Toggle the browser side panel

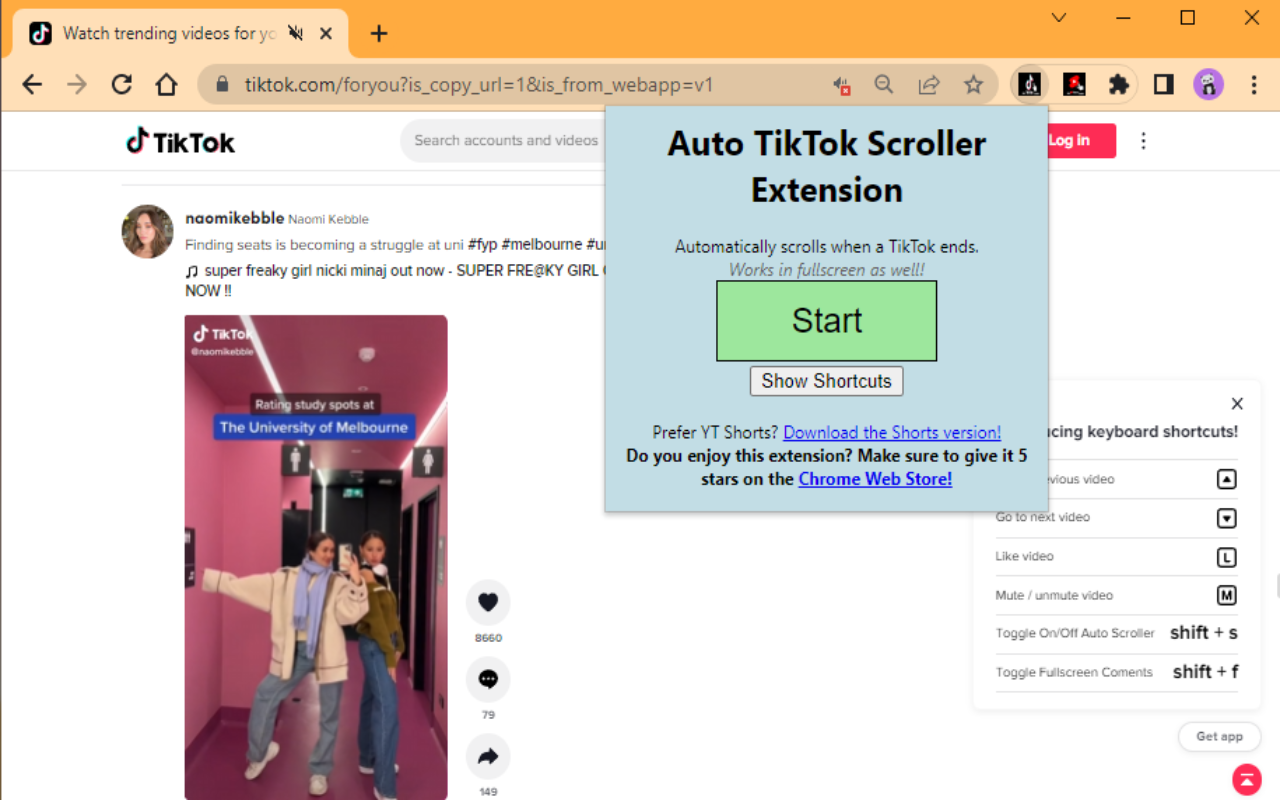pyautogui.click(x=1163, y=85)
